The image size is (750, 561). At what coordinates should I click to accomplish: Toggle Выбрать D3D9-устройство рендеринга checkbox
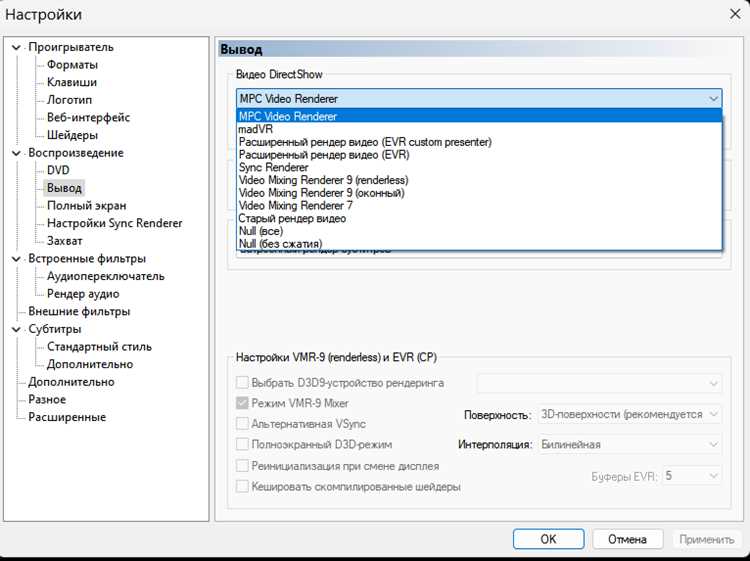point(243,383)
